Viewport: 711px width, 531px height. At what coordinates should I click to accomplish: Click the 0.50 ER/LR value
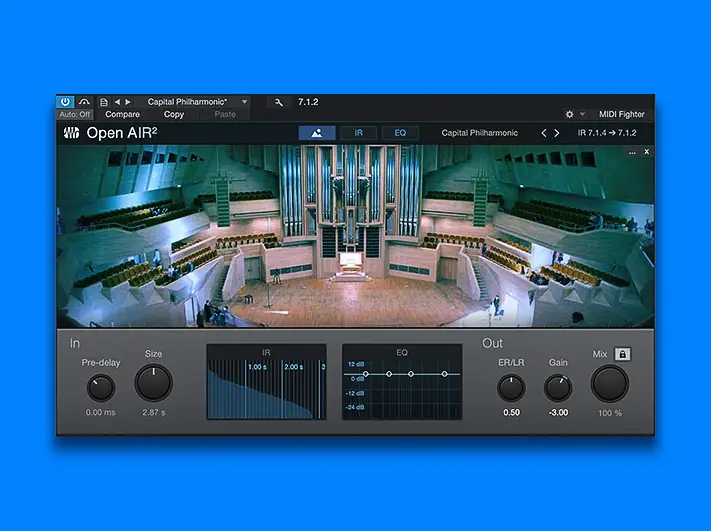[511, 413]
